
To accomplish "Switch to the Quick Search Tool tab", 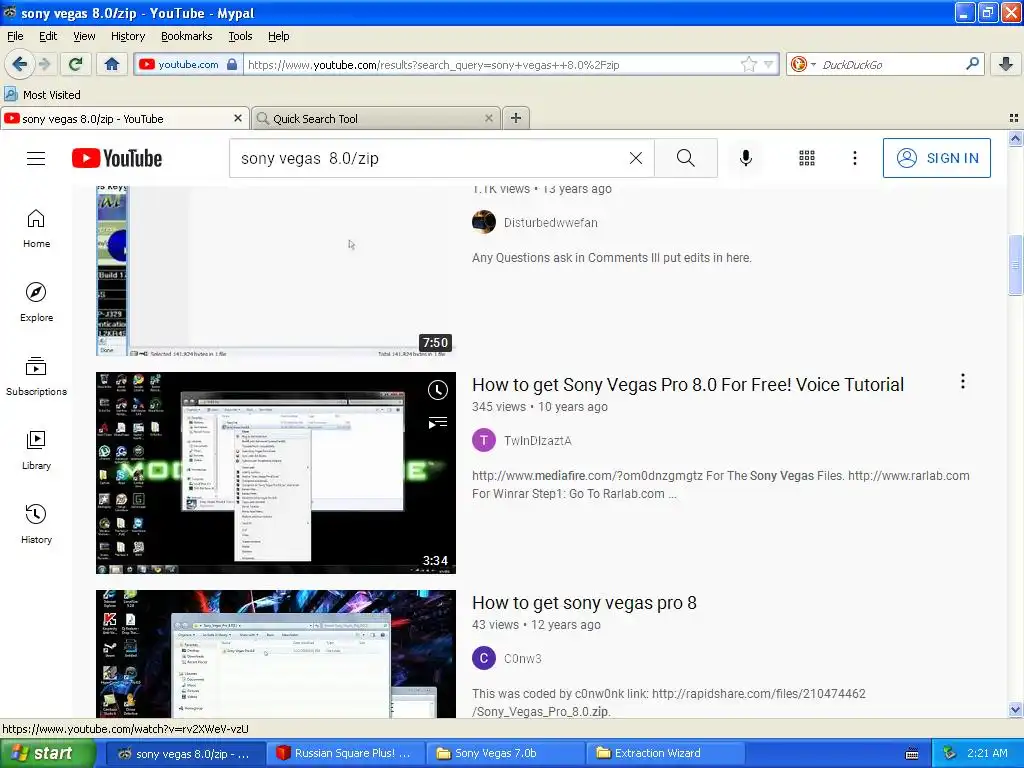I will [x=376, y=118].
